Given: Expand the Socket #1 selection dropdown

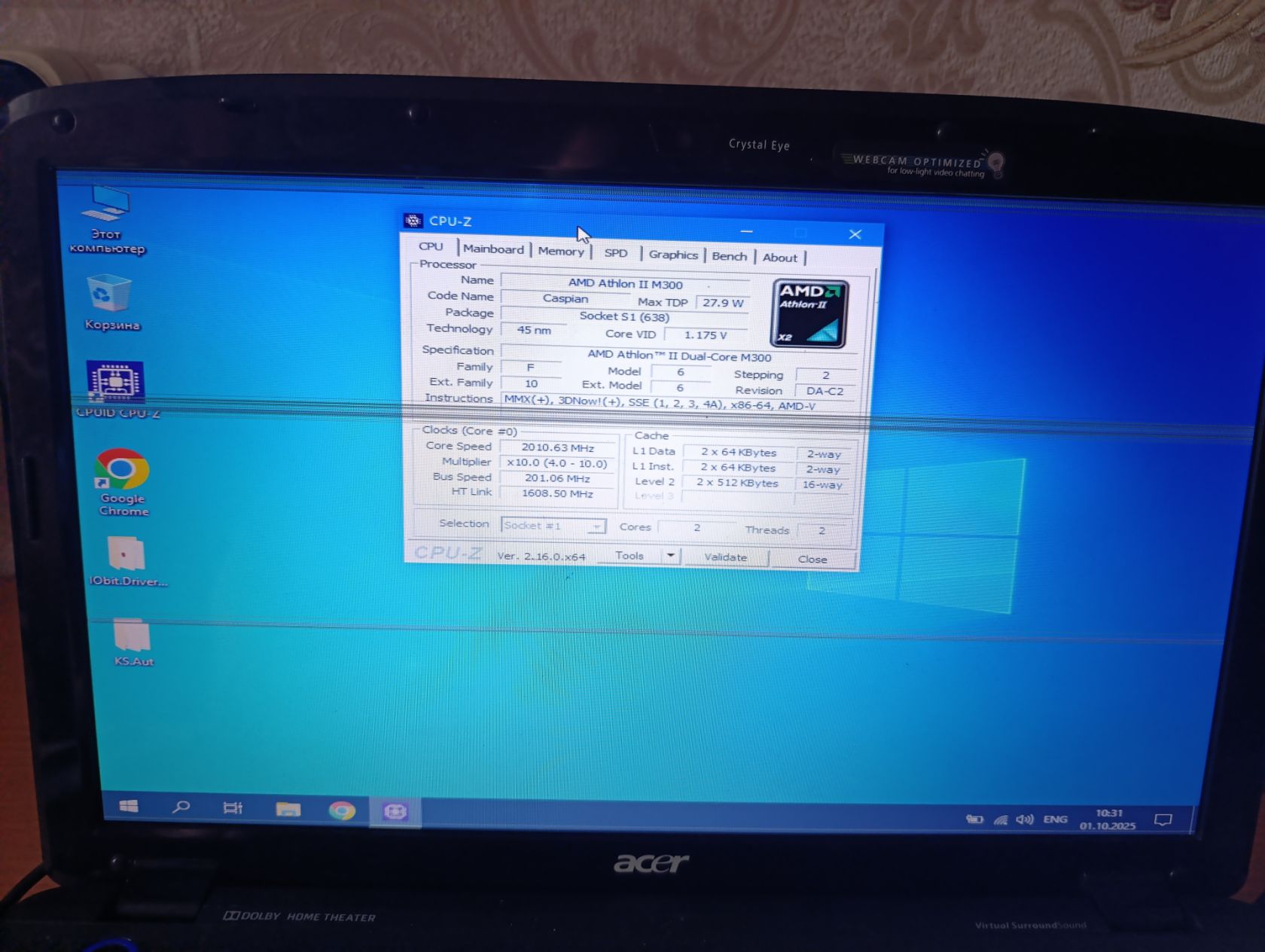Looking at the screenshot, I should tap(553, 526).
